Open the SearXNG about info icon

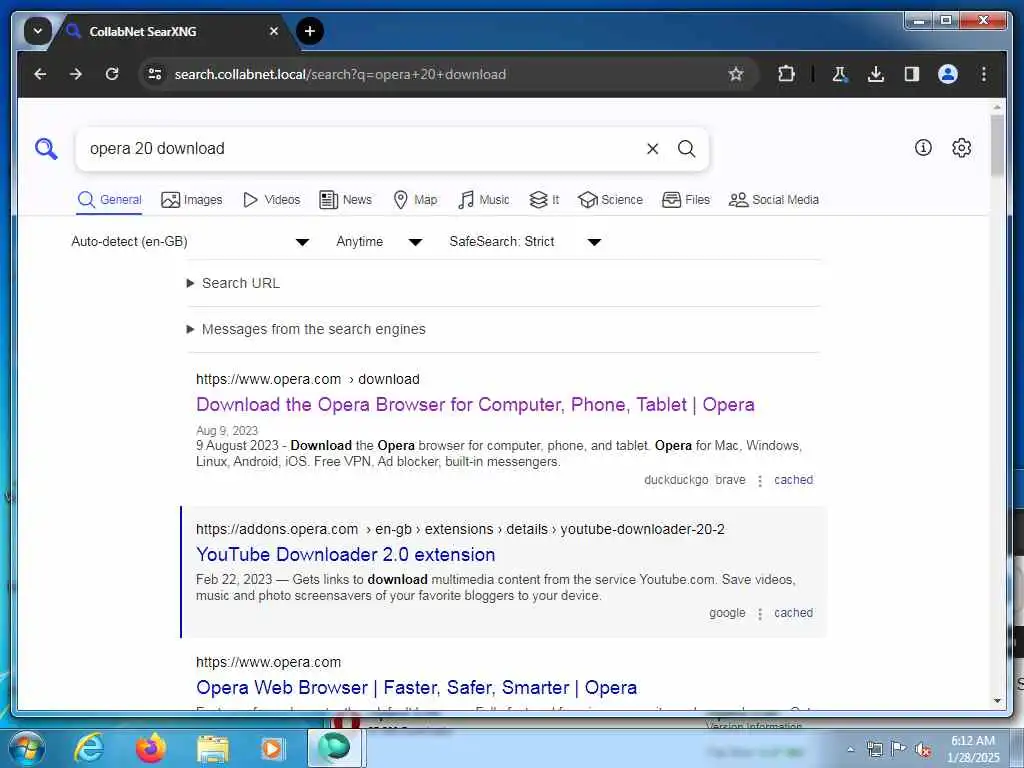point(923,148)
